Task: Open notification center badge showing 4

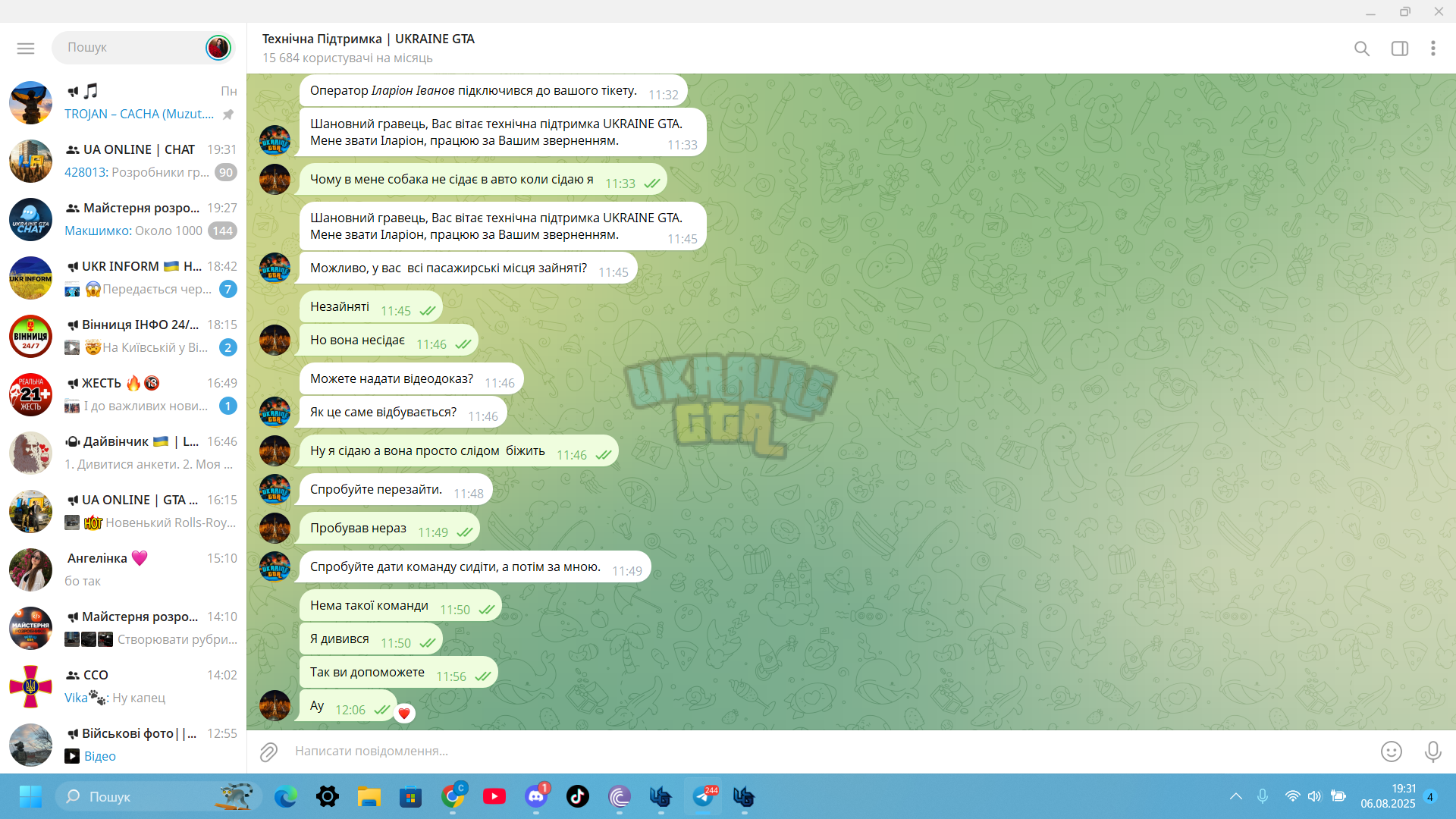Action: pyautogui.click(x=1430, y=796)
